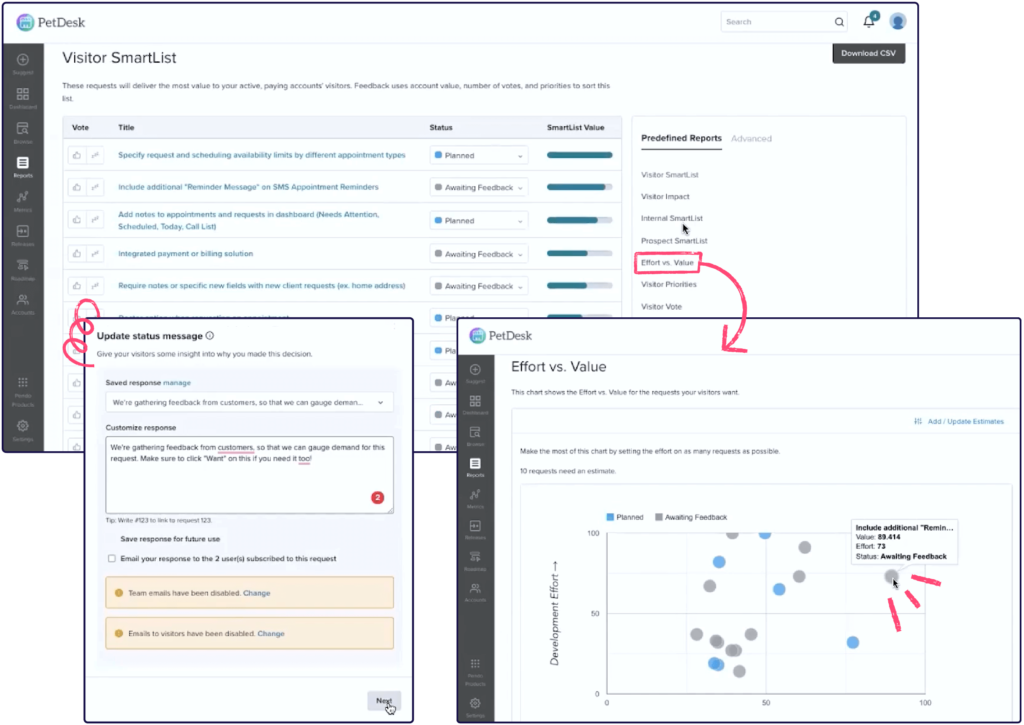1024x725 pixels.
Task: Switch to Predefined Reports tab
Action: [681, 138]
